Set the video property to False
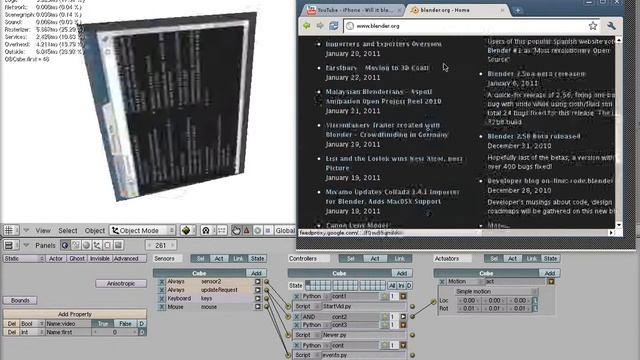Screen dimensions: 640x360 point(125,323)
